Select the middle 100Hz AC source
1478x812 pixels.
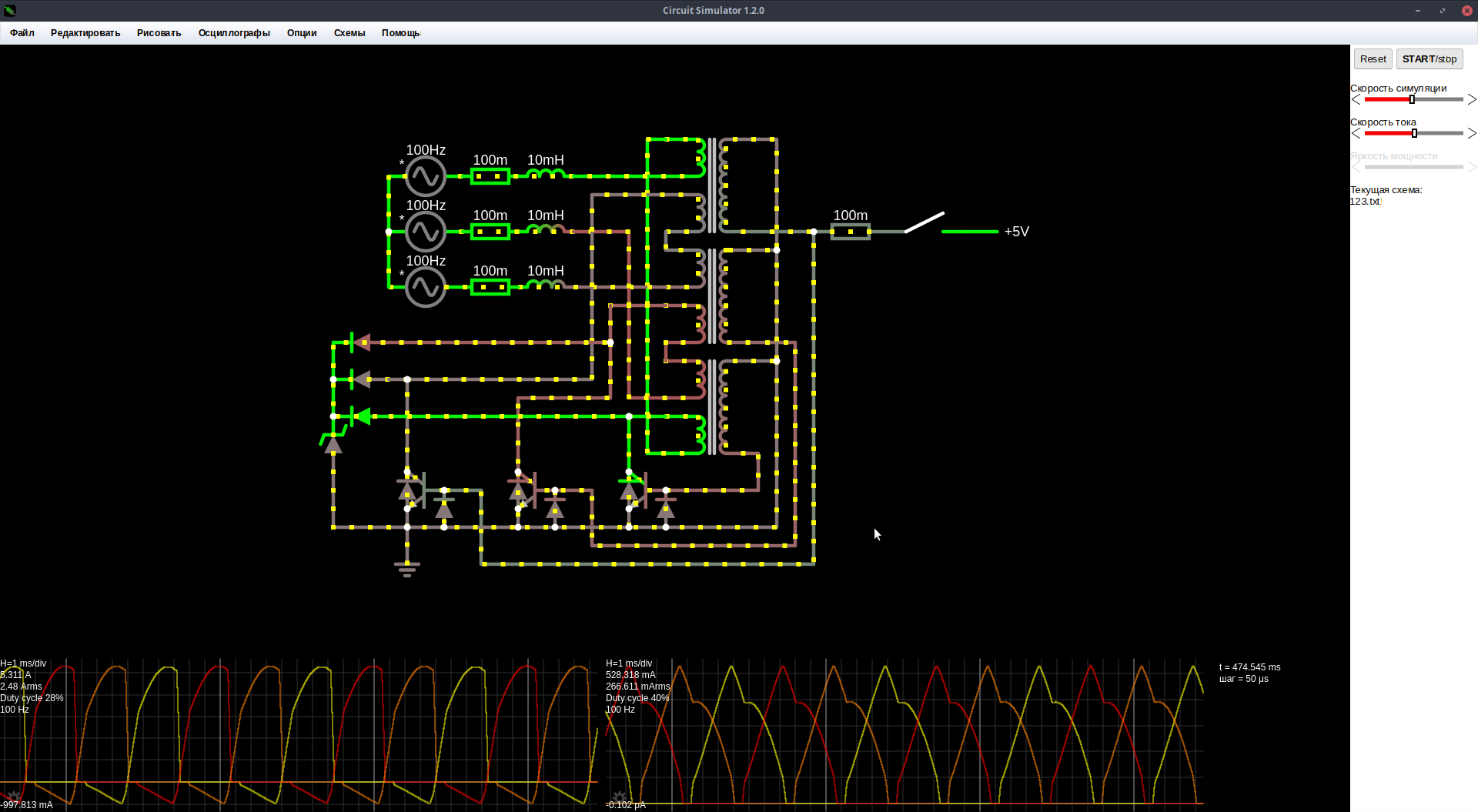click(x=425, y=232)
